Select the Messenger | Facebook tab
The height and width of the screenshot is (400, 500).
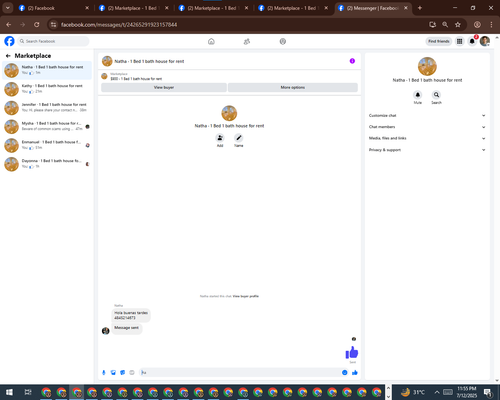coord(373,8)
